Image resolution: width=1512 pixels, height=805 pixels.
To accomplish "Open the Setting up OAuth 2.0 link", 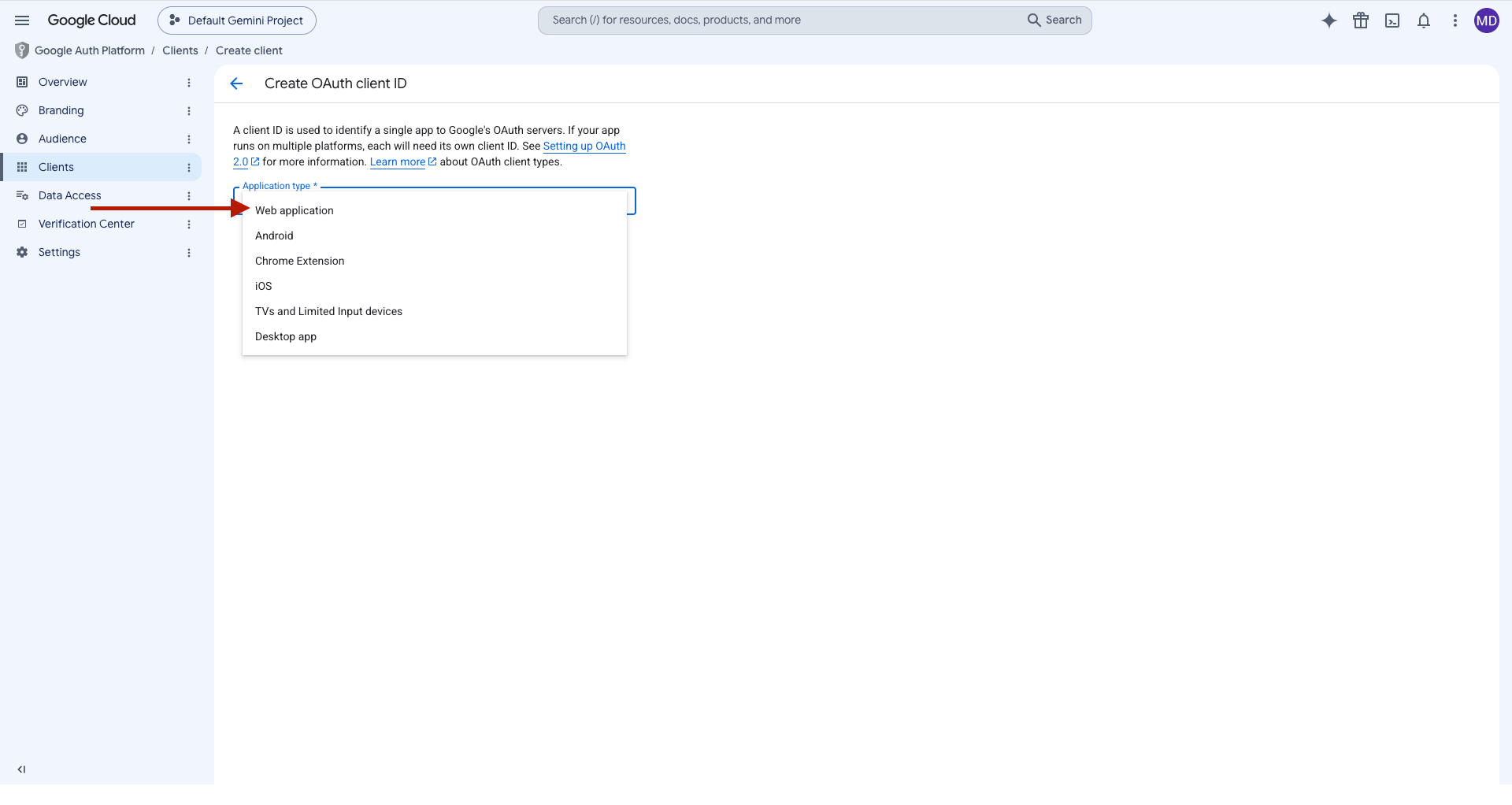I will point(584,146).
